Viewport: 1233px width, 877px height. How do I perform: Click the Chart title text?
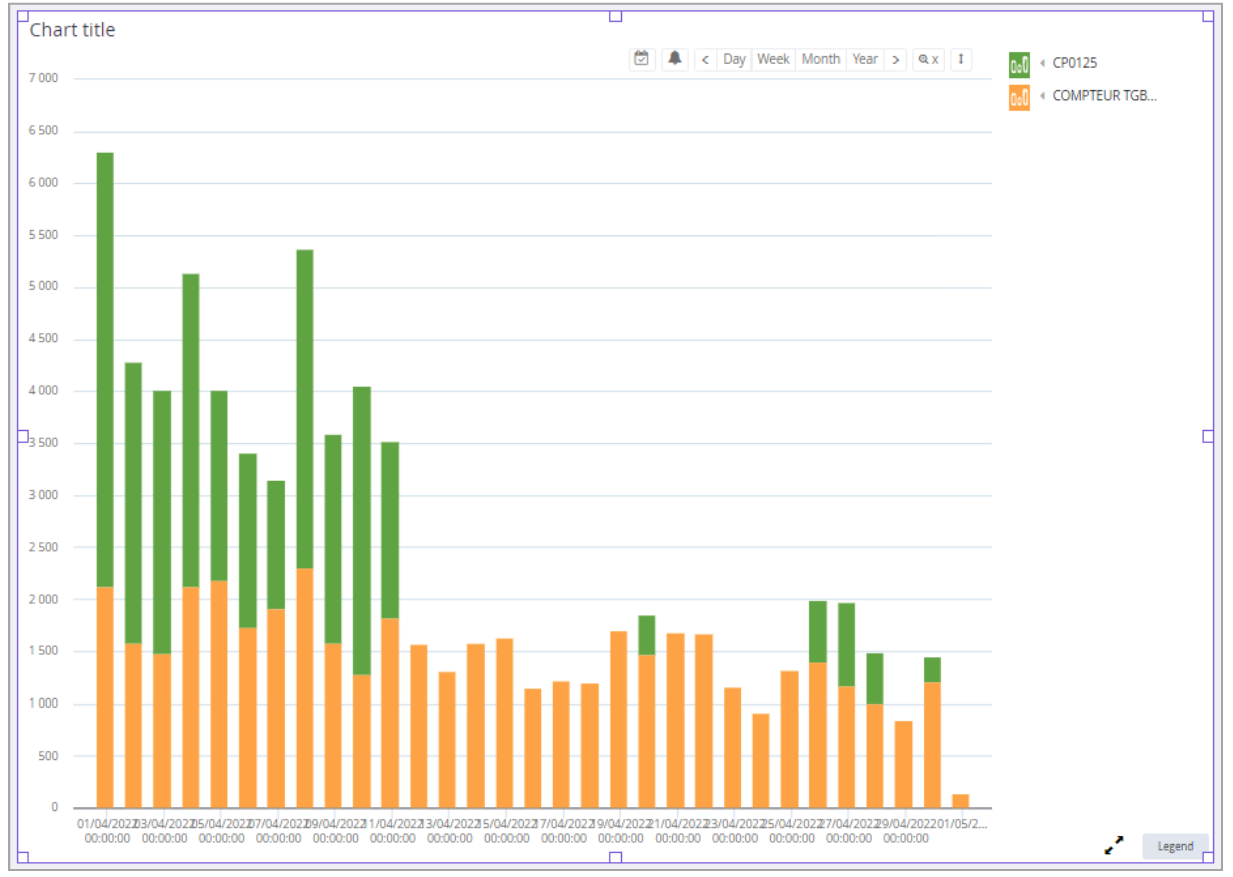tap(72, 30)
